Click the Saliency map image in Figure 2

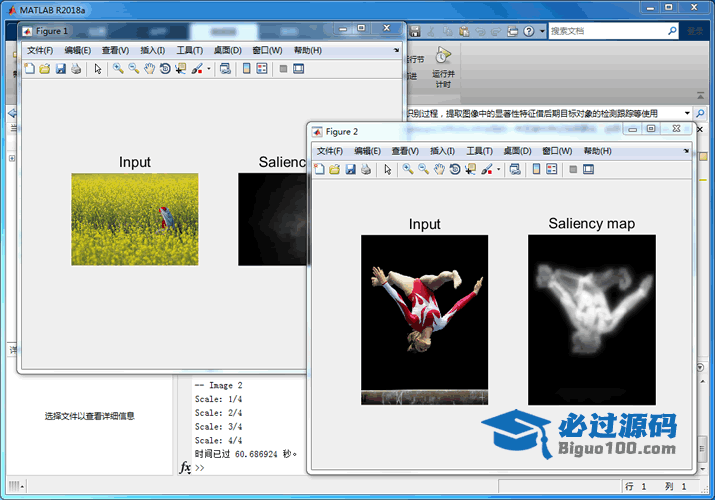click(591, 319)
